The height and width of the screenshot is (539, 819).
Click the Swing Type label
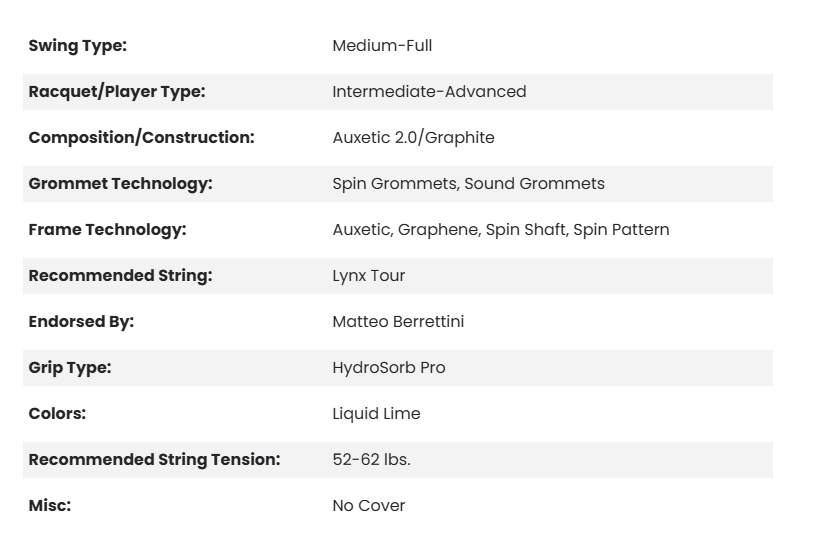click(78, 46)
